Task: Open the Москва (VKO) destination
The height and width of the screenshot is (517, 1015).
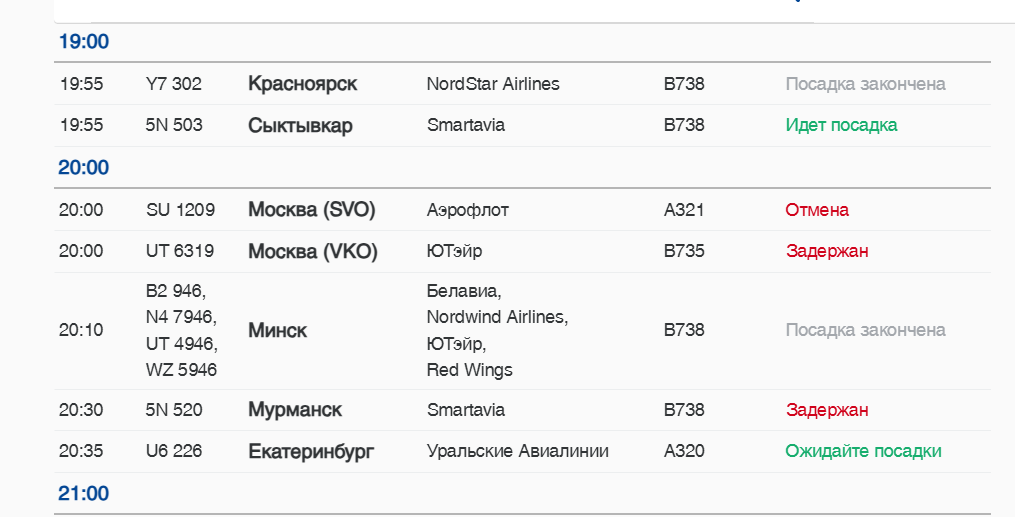Action: point(312,251)
